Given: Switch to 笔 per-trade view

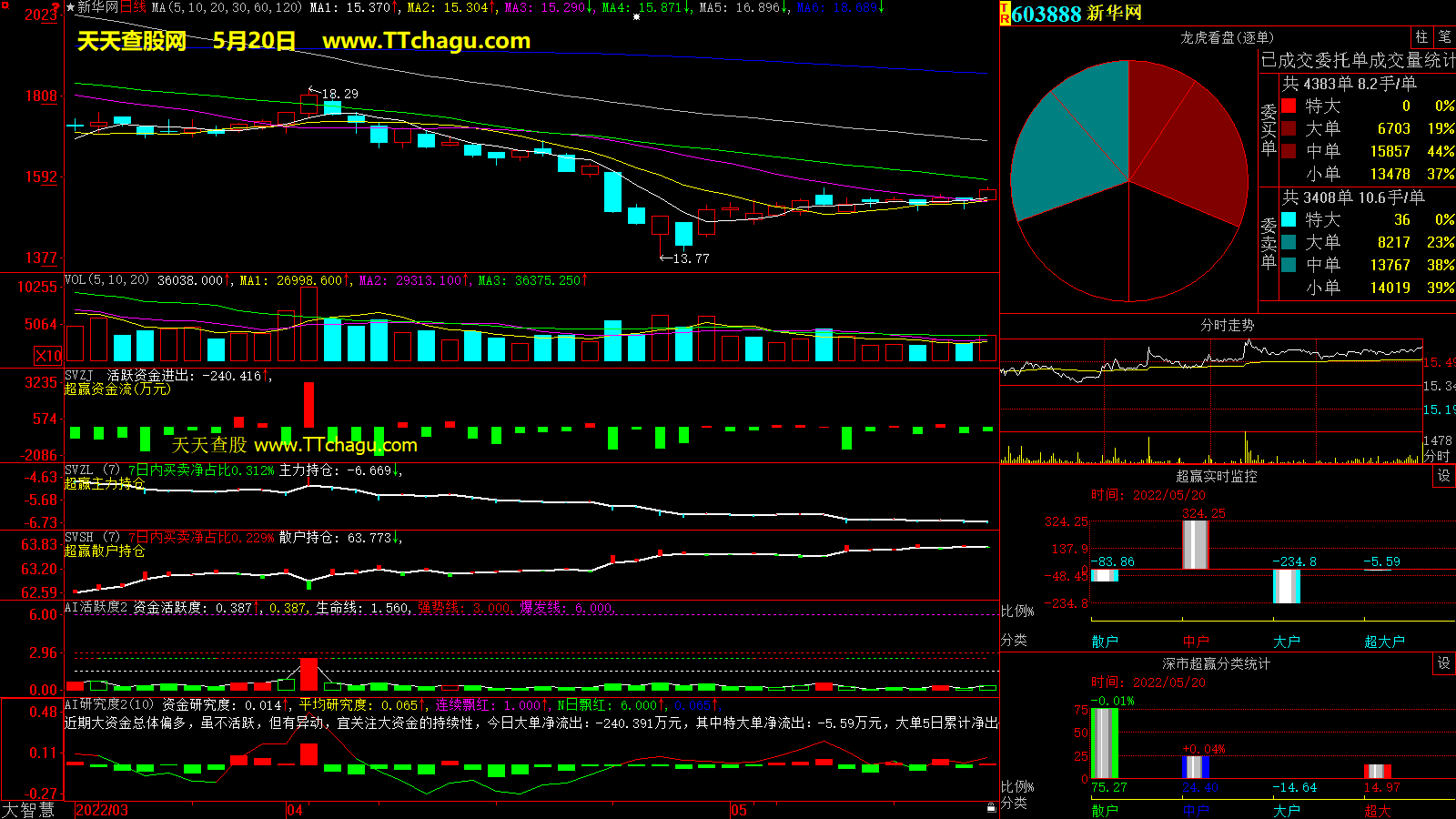Looking at the screenshot, I should click(x=1444, y=37).
